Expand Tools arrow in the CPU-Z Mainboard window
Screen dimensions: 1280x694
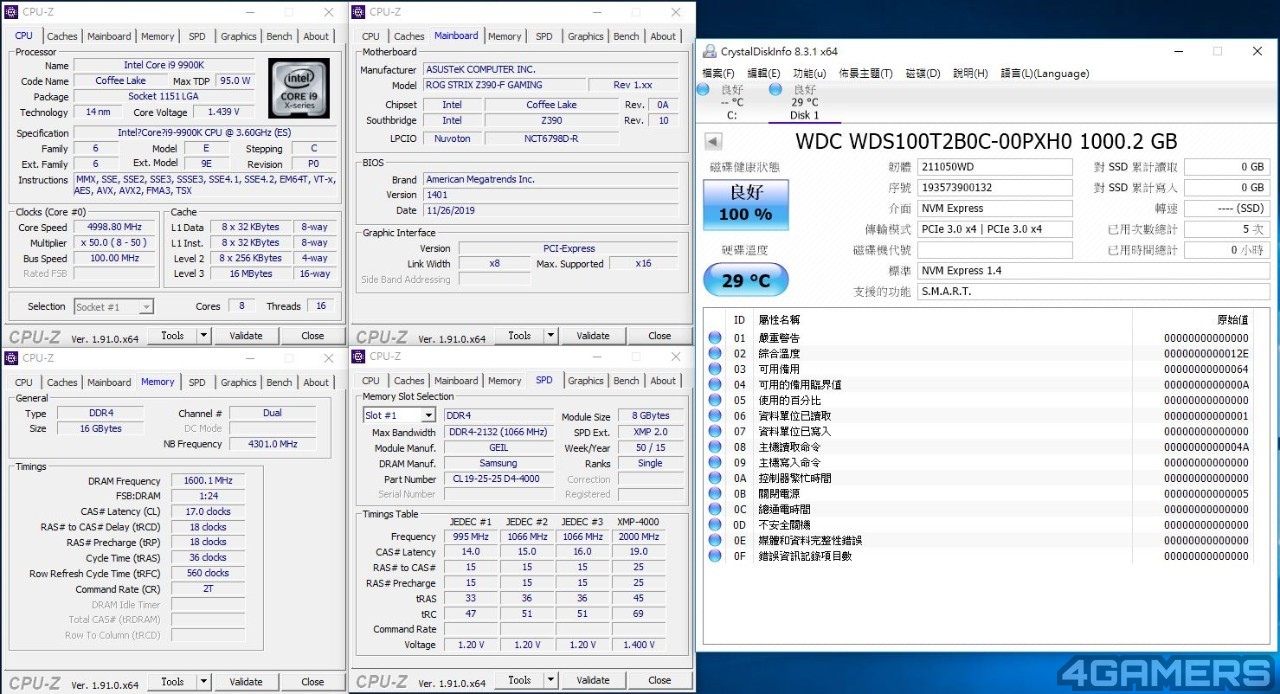[x=551, y=336]
